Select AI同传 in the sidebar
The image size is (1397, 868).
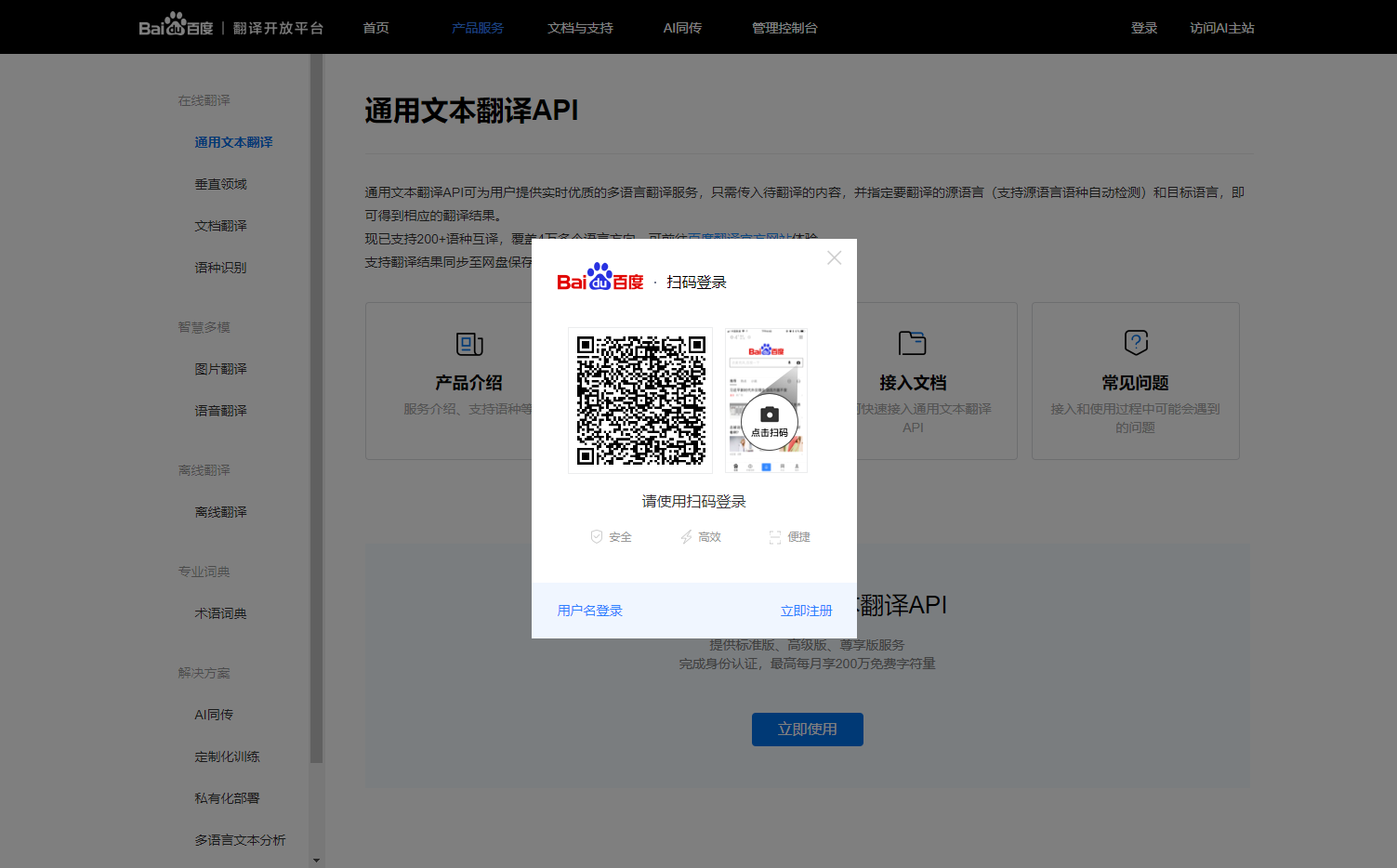coord(214,715)
